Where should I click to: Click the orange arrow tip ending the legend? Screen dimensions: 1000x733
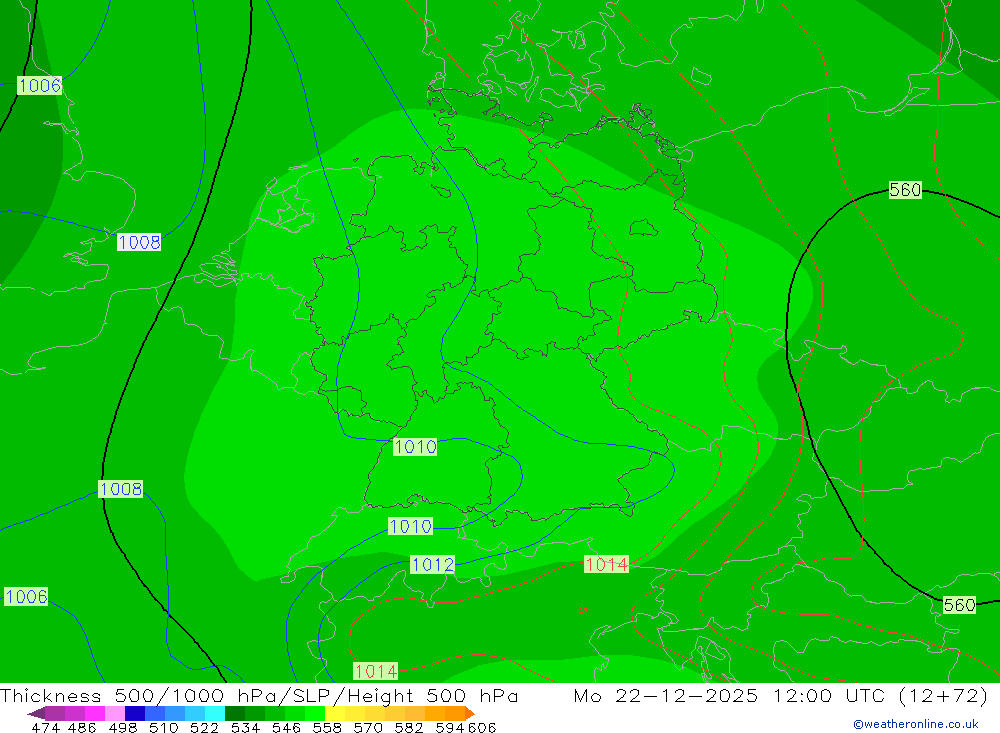[470, 713]
